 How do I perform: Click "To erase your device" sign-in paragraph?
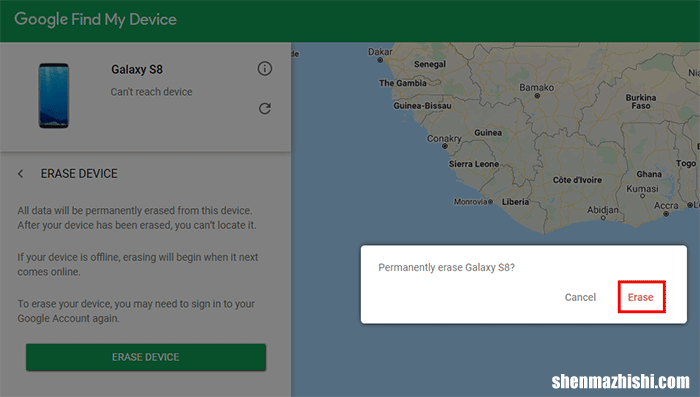tap(136, 311)
